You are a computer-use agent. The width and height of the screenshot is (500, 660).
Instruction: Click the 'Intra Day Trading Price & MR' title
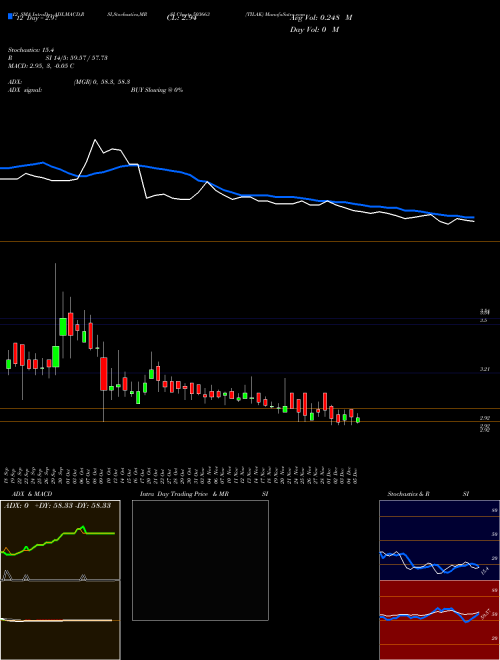[x=184, y=494]
